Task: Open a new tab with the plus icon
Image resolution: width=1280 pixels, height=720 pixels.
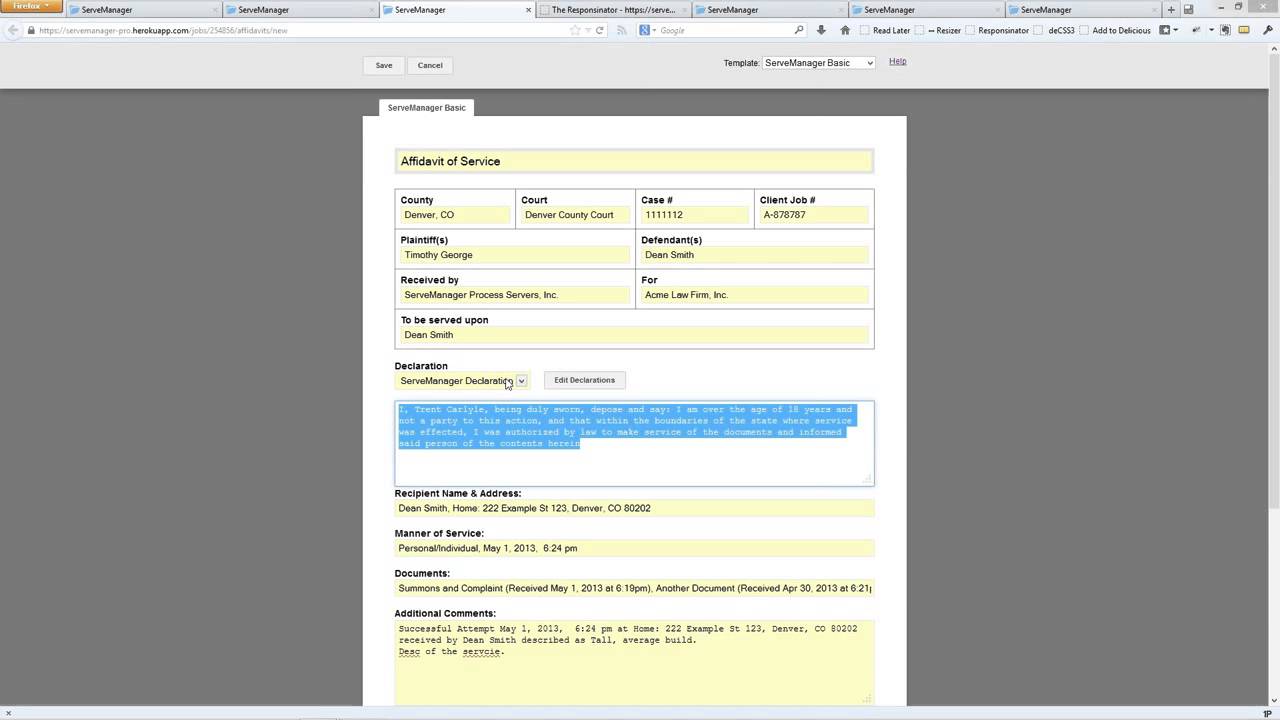Action: (1171, 10)
